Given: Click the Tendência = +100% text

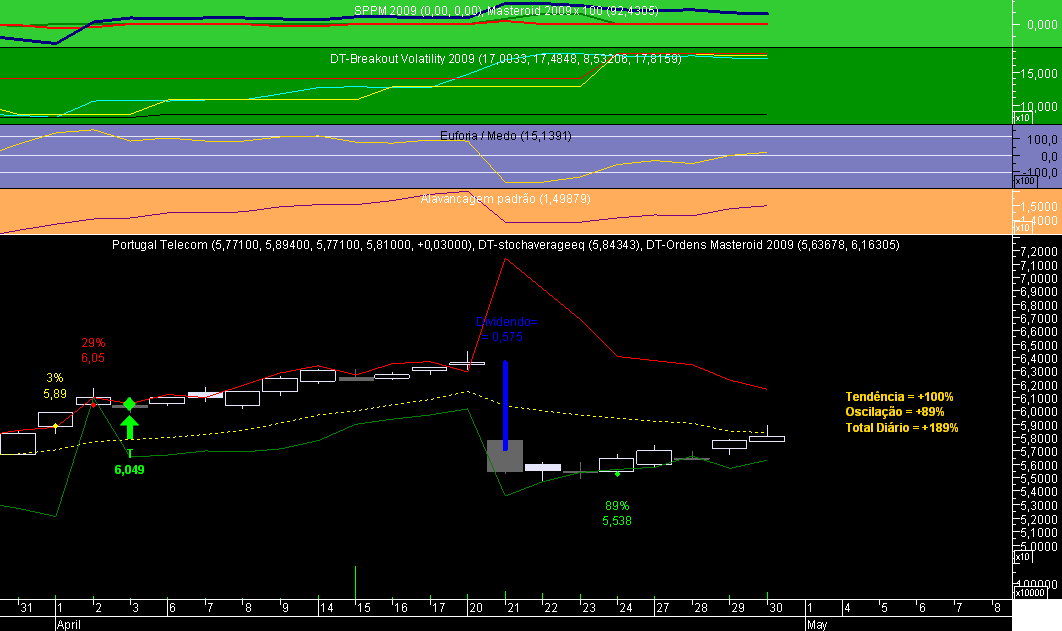Looking at the screenshot, I should (x=899, y=397).
